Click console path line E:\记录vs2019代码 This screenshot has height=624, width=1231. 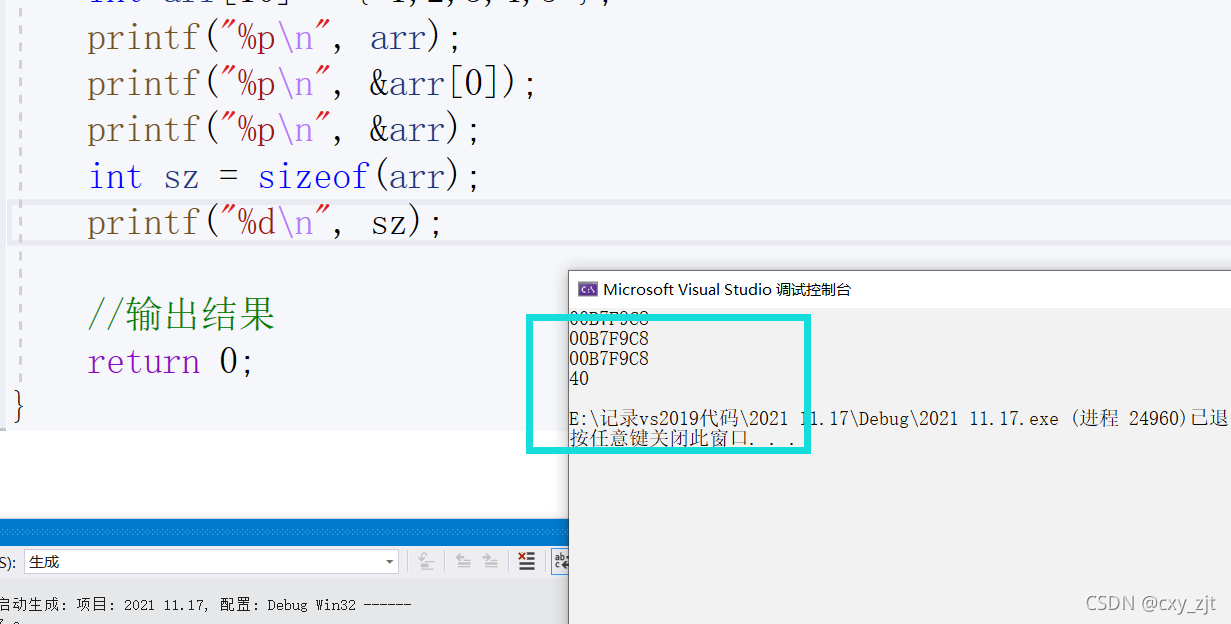[899, 419]
